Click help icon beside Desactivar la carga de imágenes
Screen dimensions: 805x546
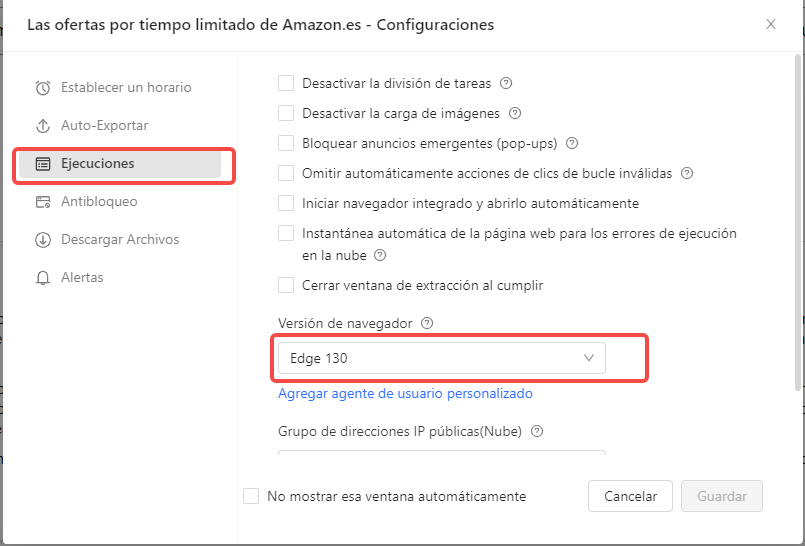(x=516, y=114)
